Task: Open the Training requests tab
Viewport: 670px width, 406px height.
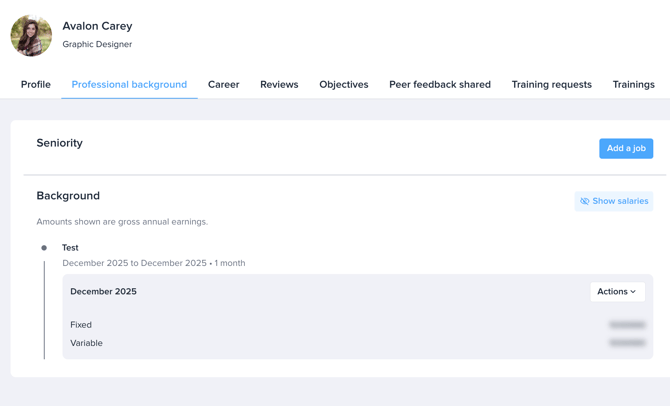Action: tap(552, 85)
